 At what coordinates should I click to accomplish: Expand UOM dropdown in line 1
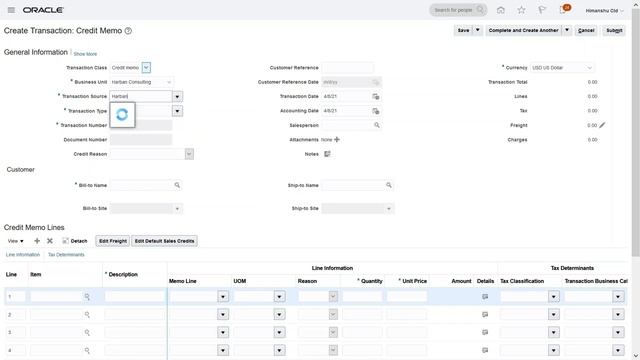coord(279,297)
